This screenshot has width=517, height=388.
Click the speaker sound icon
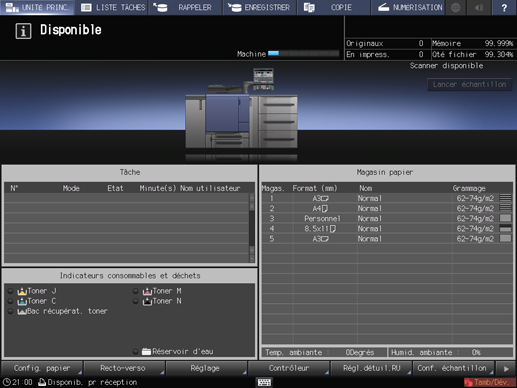(479, 7)
